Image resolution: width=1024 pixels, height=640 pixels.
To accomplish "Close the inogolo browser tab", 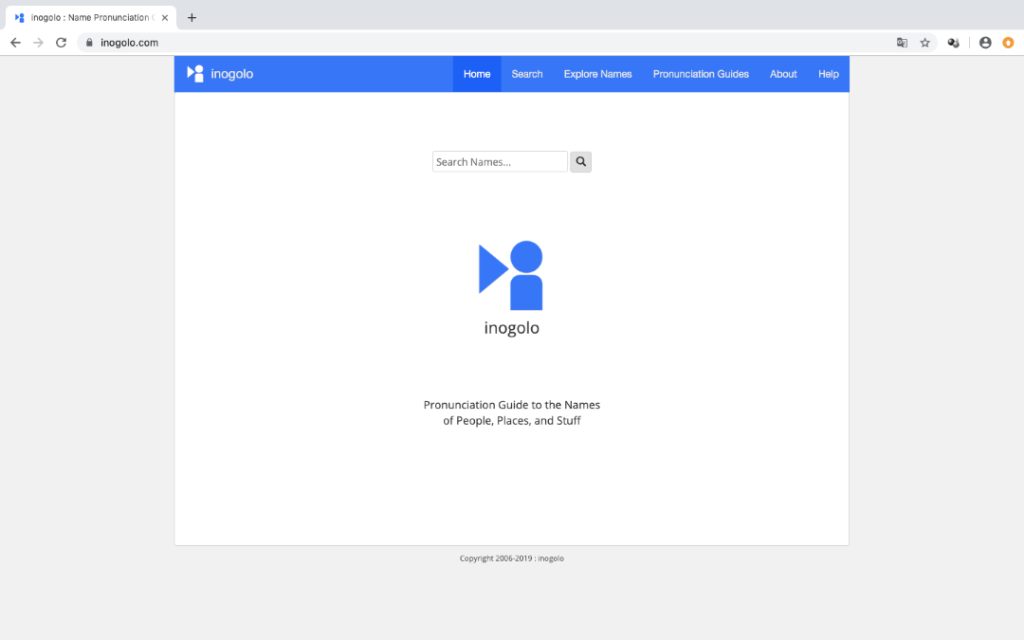I will click(x=165, y=17).
